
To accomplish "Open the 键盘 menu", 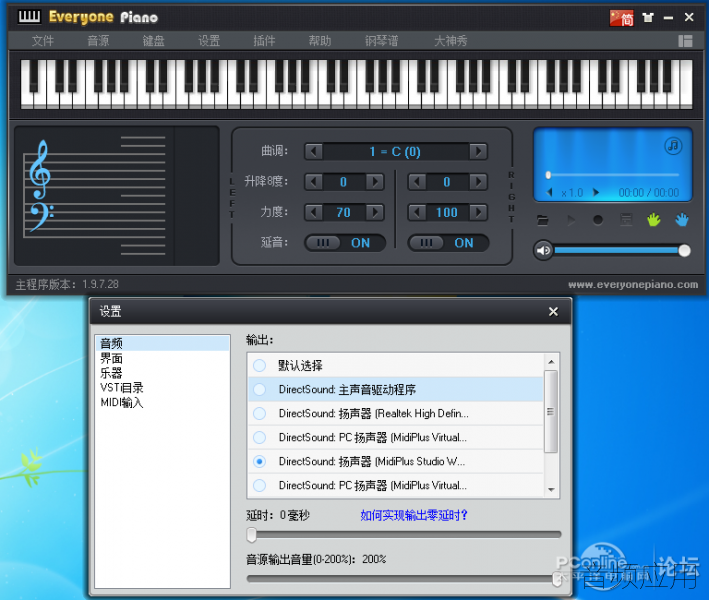I will point(153,41).
